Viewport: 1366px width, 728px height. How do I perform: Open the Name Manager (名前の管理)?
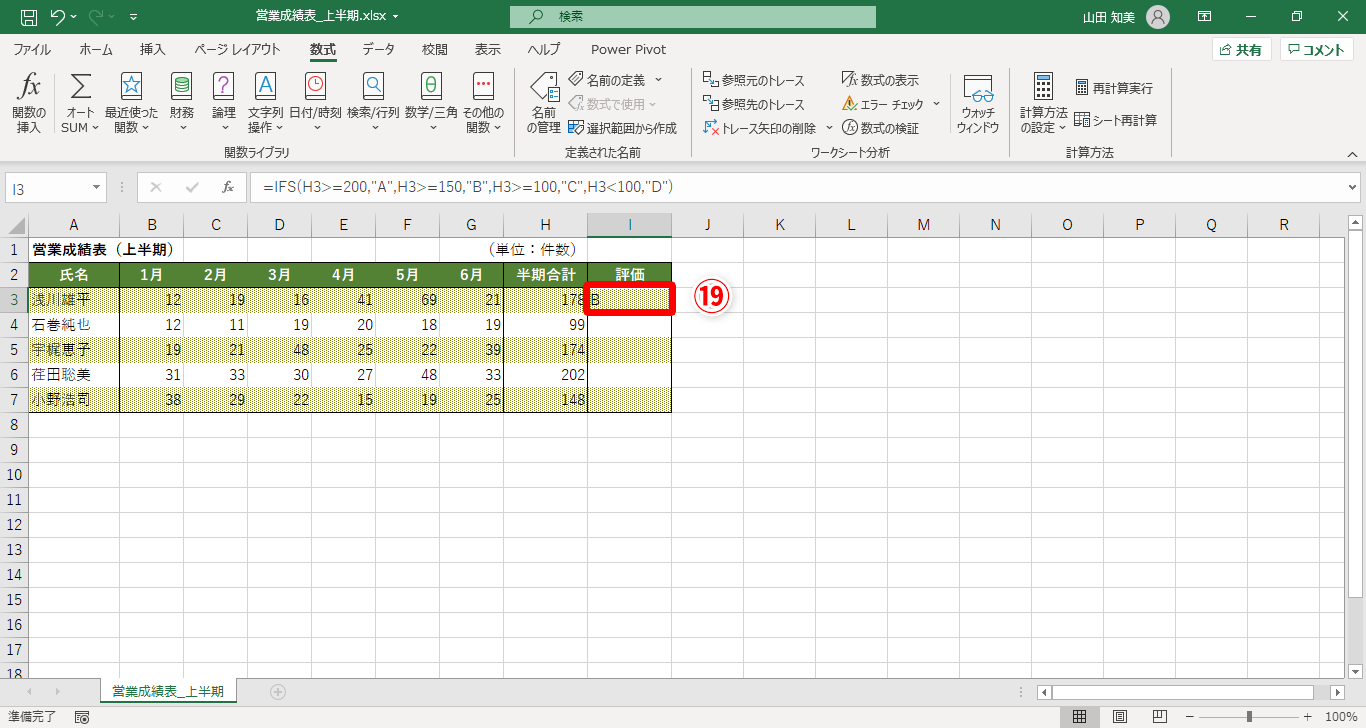click(544, 104)
